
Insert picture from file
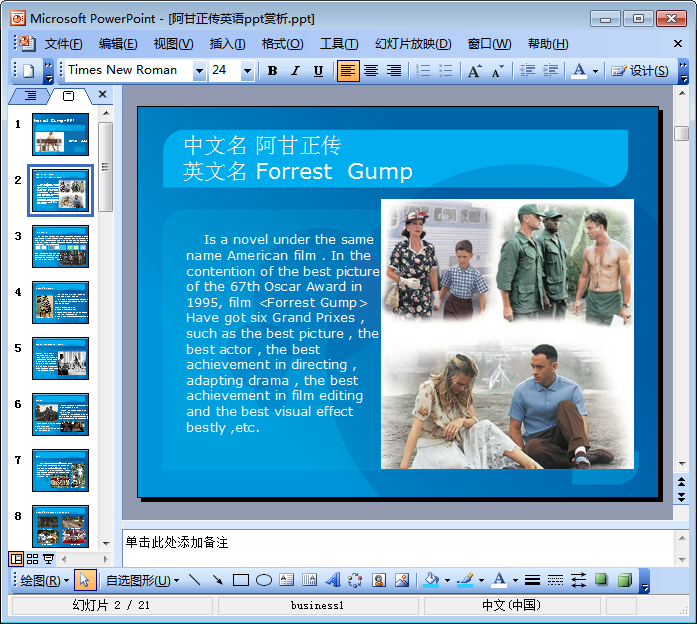pyautogui.click(x=402, y=580)
